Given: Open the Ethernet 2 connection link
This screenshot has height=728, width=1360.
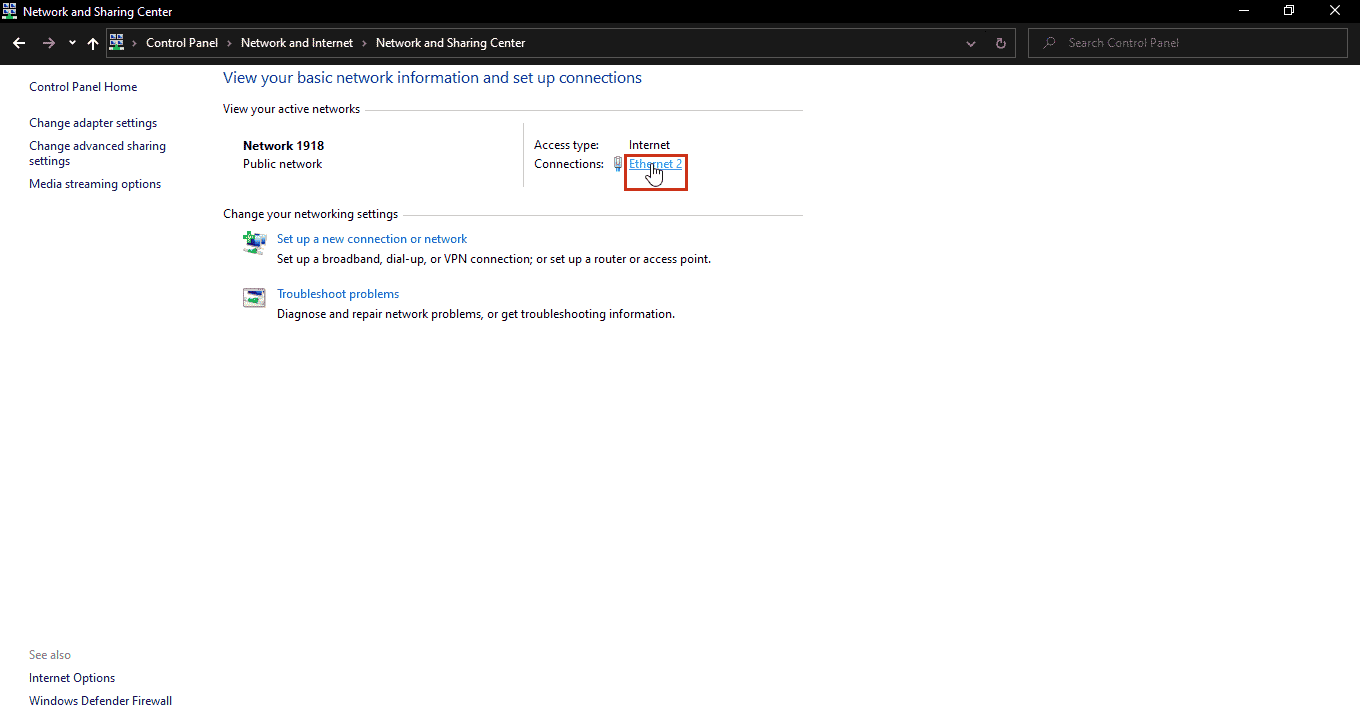Looking at the screenshot, I should [x=655, y=164].
